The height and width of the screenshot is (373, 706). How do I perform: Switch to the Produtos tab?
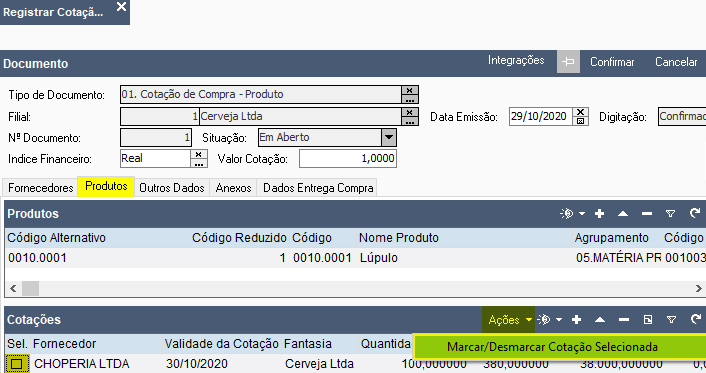(106, 186)
